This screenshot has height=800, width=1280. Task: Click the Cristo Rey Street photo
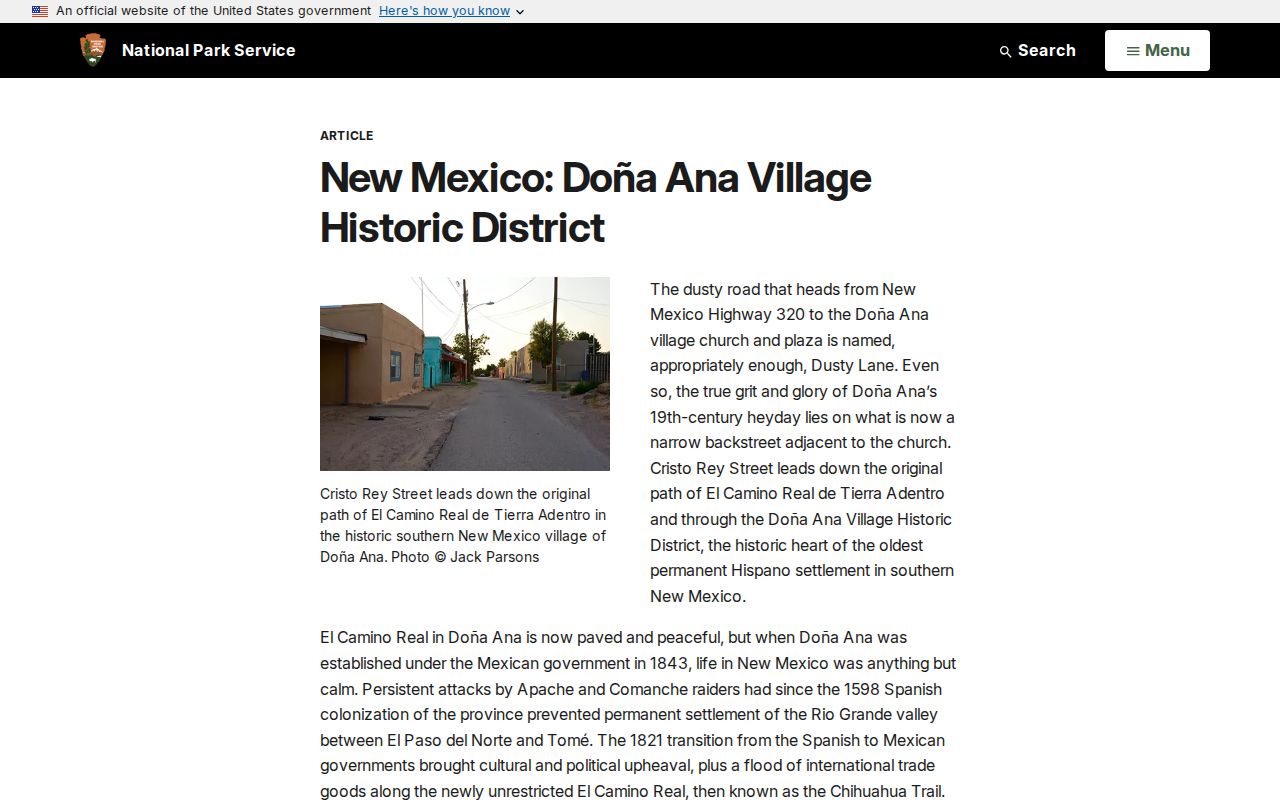pyautogui.click(x=465, y=374)
